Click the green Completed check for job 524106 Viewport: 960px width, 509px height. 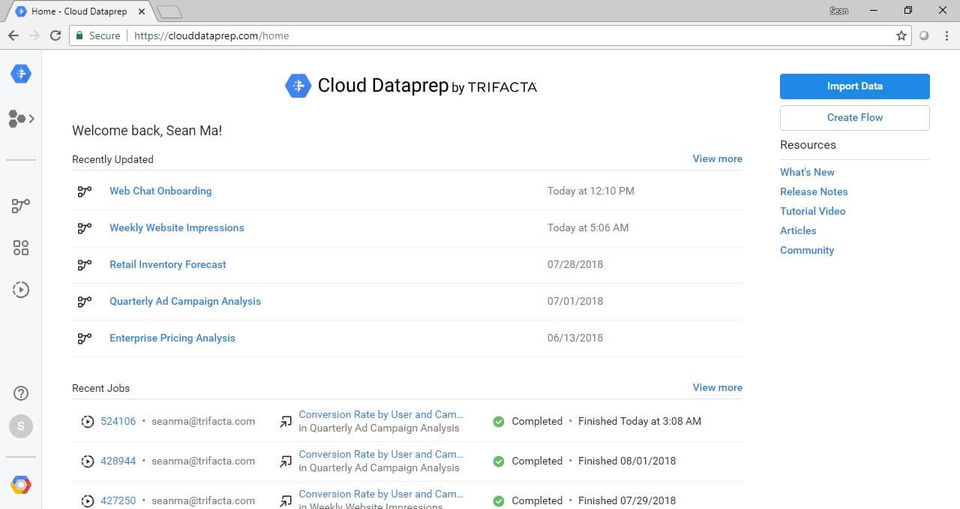pos(499,421)
